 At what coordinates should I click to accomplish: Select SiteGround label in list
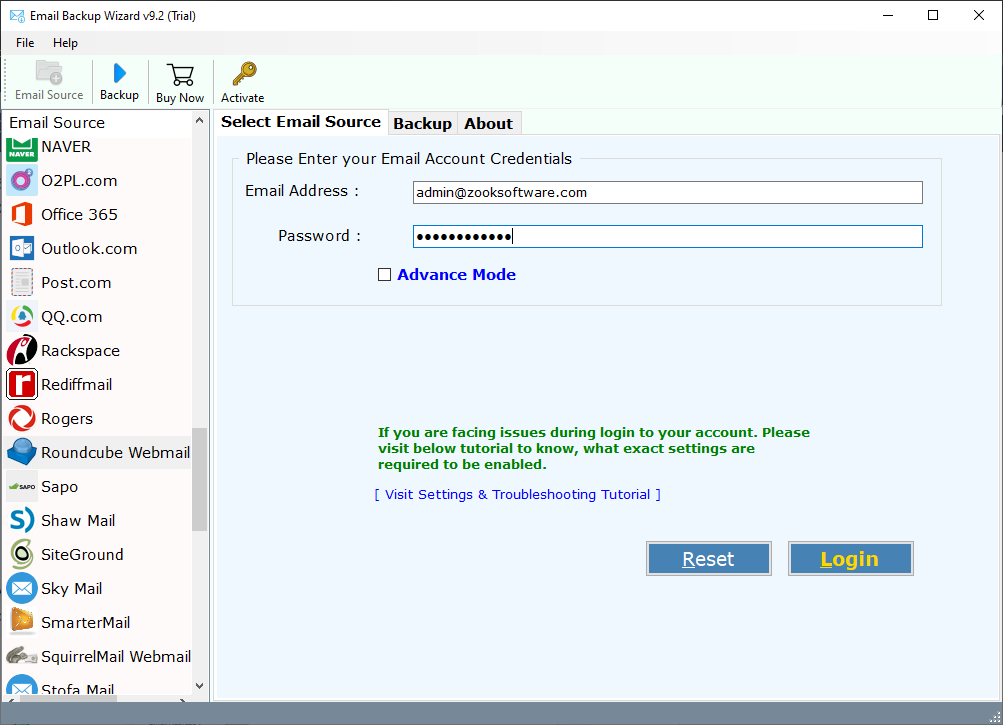click(x=82, y=554)
